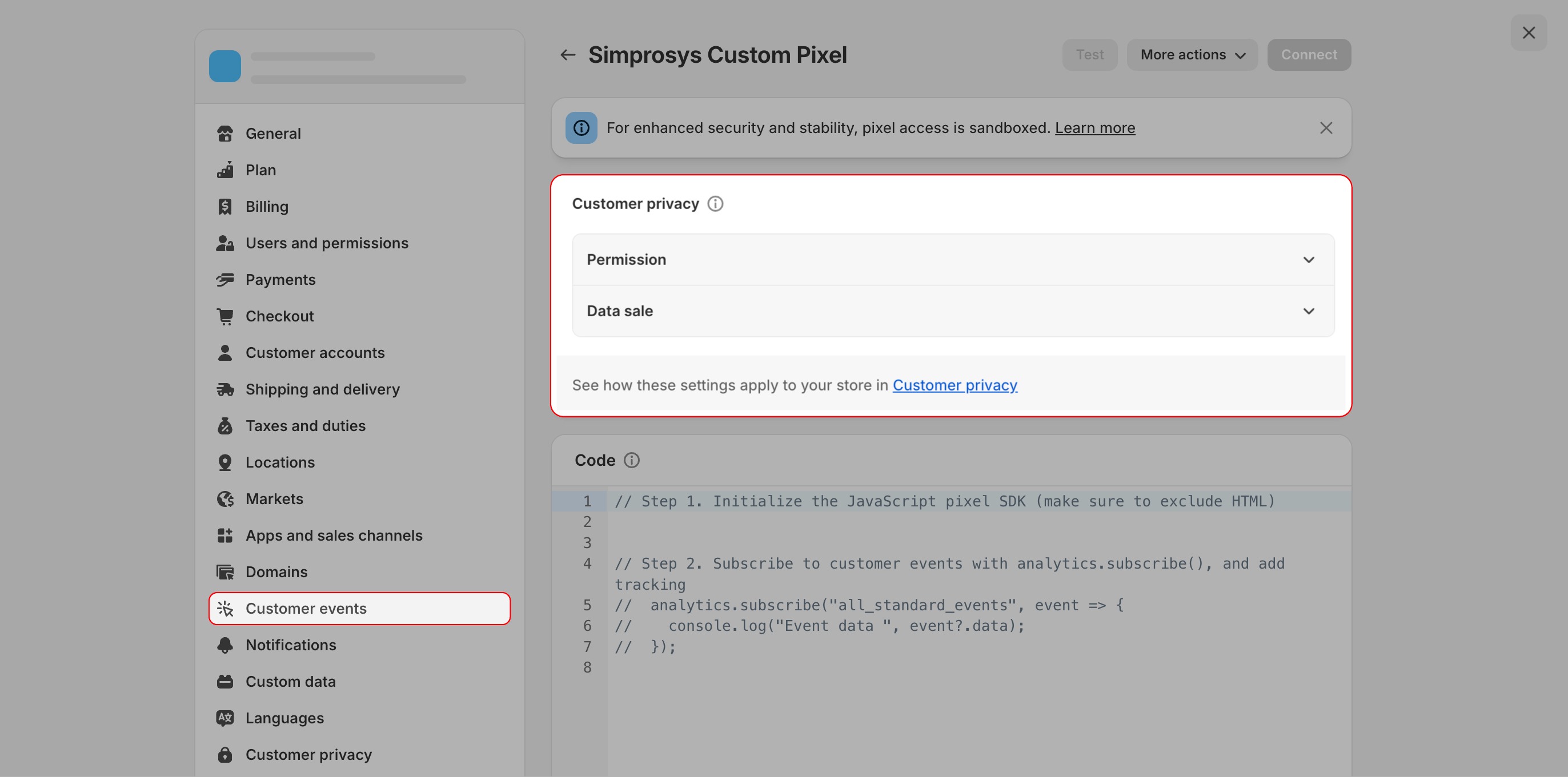Screen dimensions: 1568x777
Task: Select Customer events in sidebar
Action: pos(359,608)
